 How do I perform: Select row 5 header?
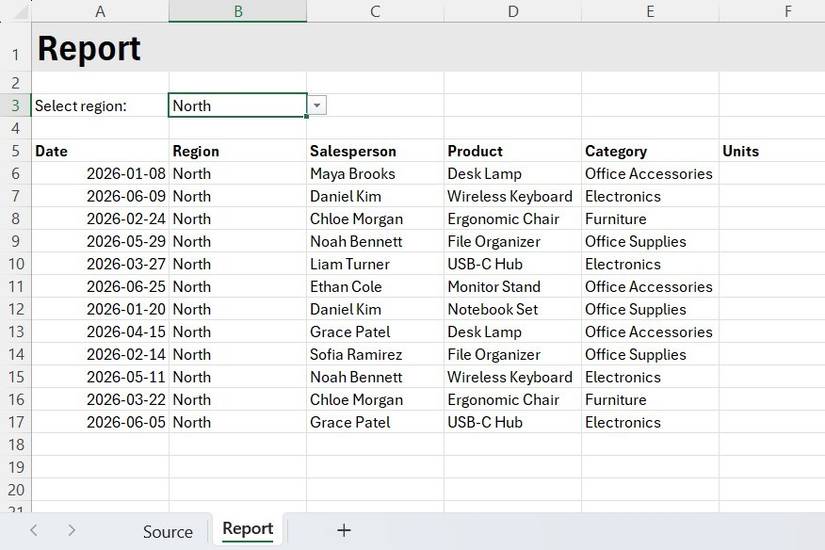point(15,151)
